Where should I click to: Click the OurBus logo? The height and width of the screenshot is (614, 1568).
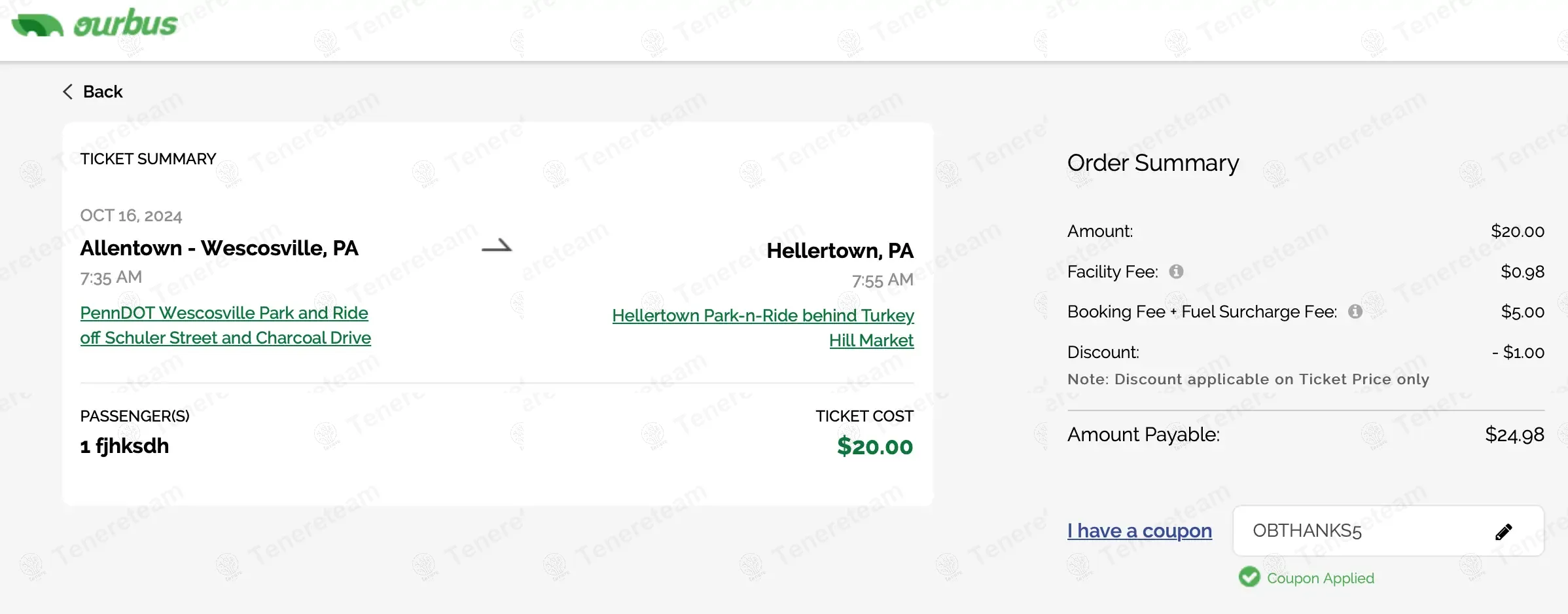[95, 24]
